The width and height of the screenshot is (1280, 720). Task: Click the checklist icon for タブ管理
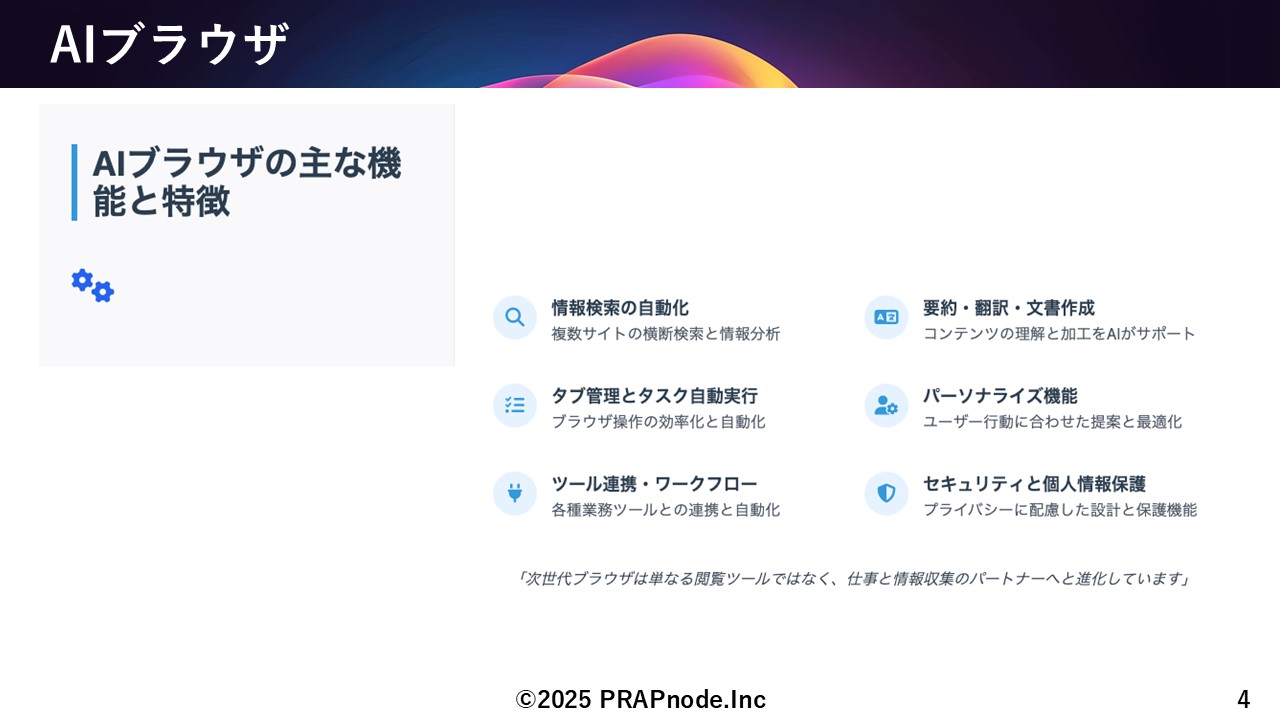(x=515, y=405)
